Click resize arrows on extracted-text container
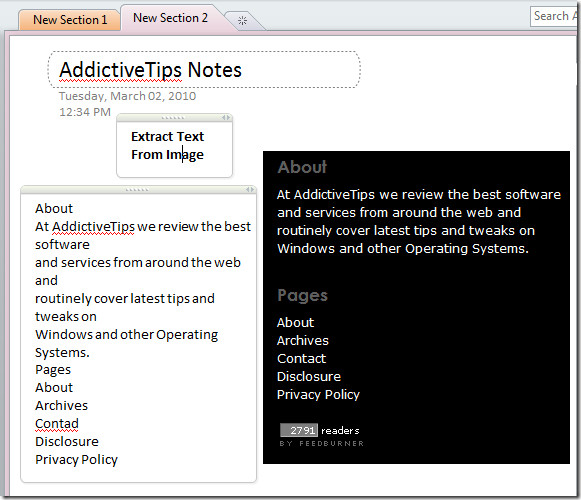The width and height of the screenshot is (581, 500). point(250,189)
